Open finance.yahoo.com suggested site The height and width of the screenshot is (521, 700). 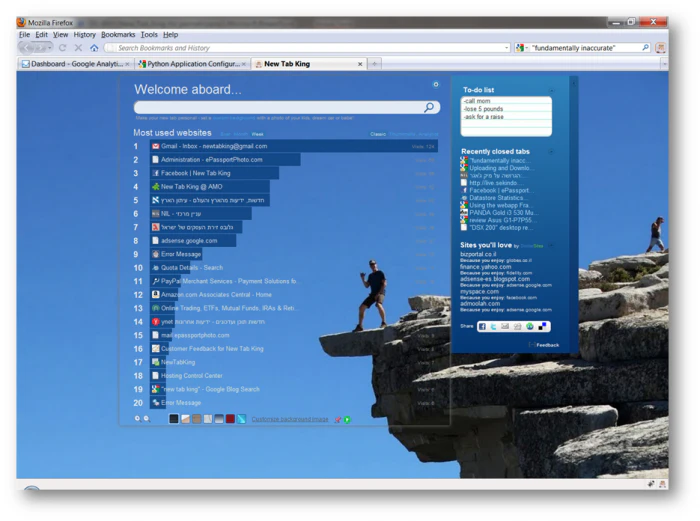(x=485, y=267)
